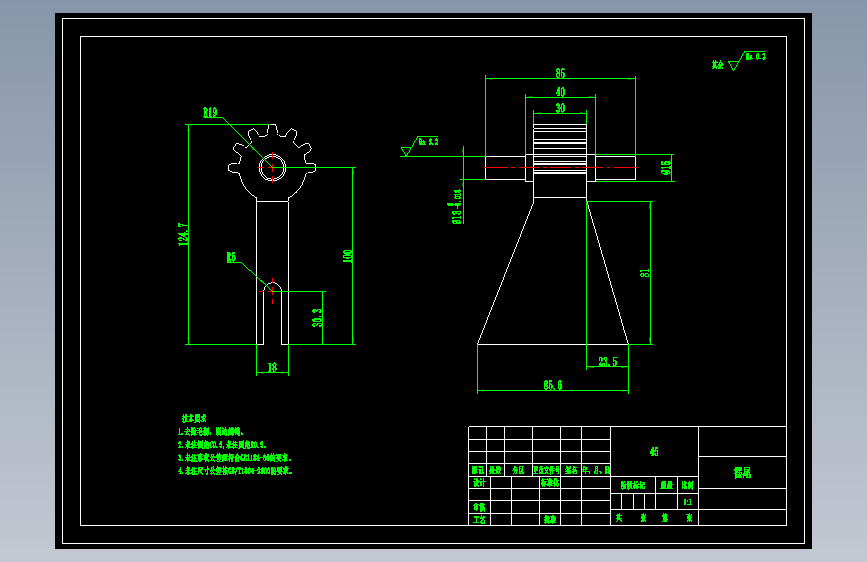Select the 比例 label in title block
The image size is (867, 562).
click(x=688, y=485)
